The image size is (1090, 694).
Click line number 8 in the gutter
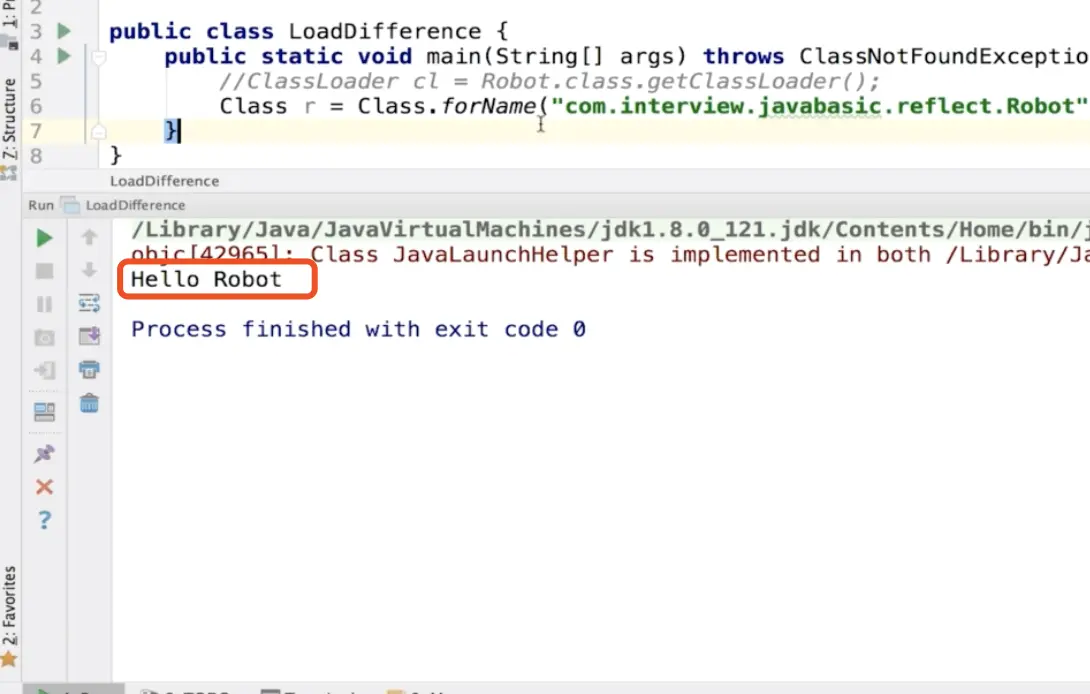[36, 156]
